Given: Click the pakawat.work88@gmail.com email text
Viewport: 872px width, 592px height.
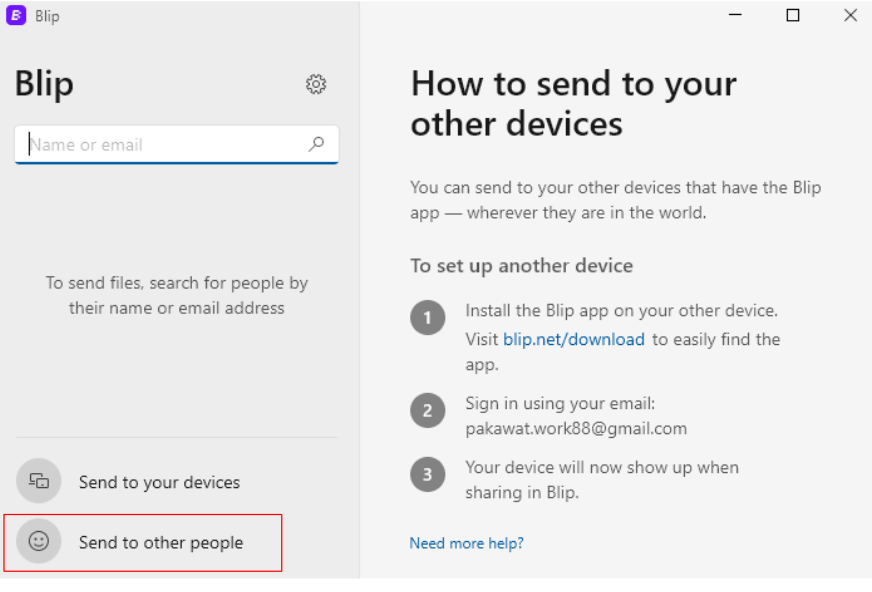Looking at the screenshot, I should (x=576, y=428).
